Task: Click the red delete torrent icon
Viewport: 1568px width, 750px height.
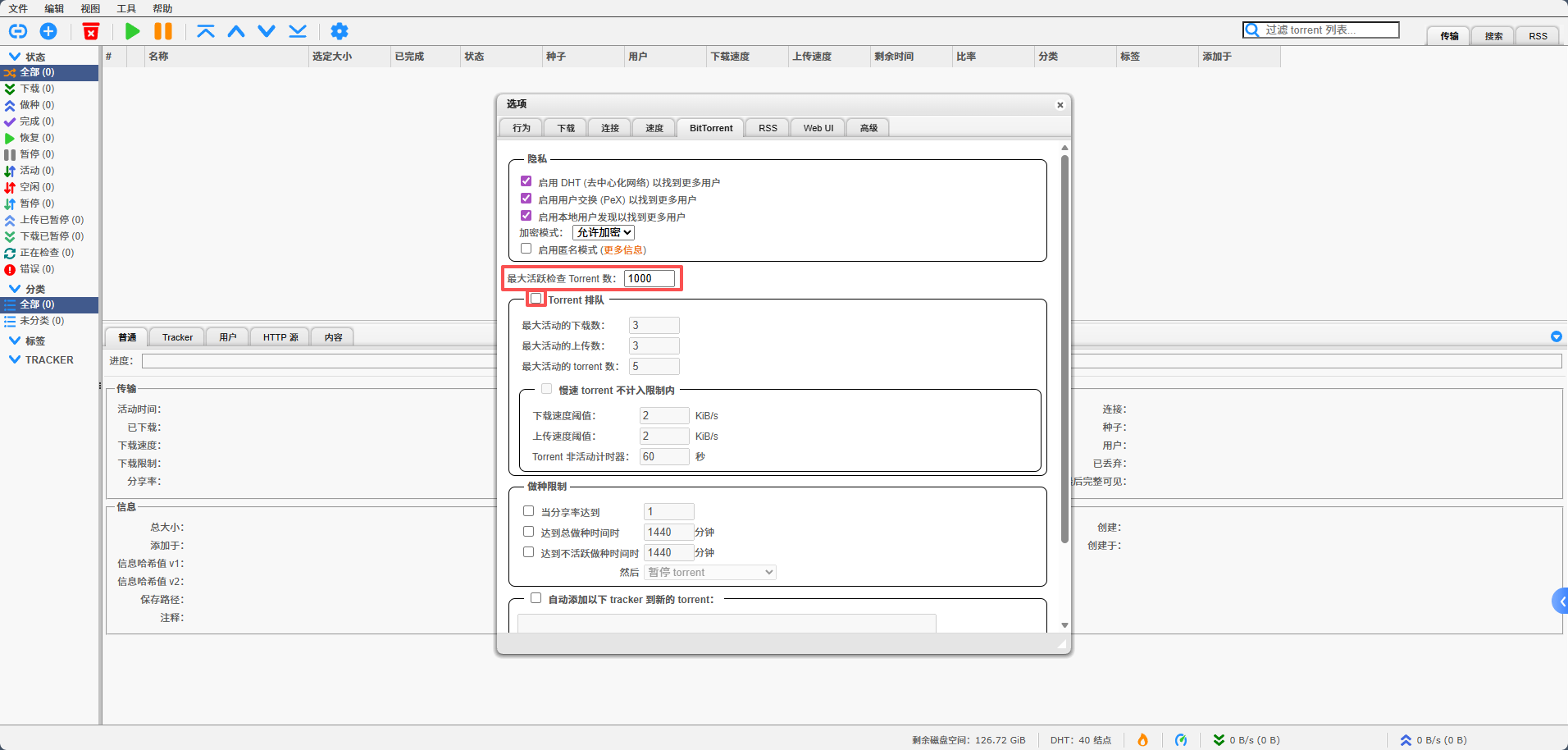Action: 91,31
